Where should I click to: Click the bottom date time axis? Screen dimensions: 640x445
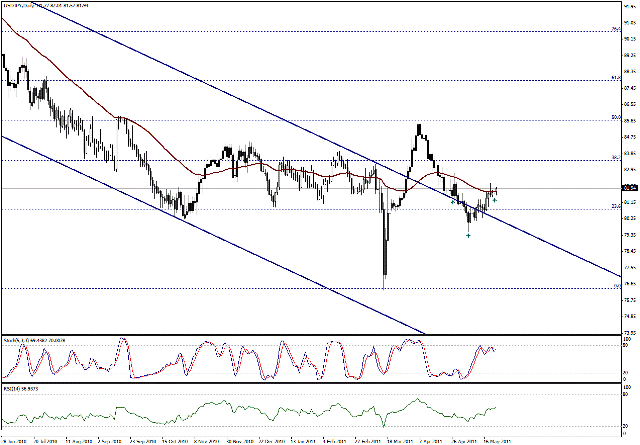coord(300,438)
